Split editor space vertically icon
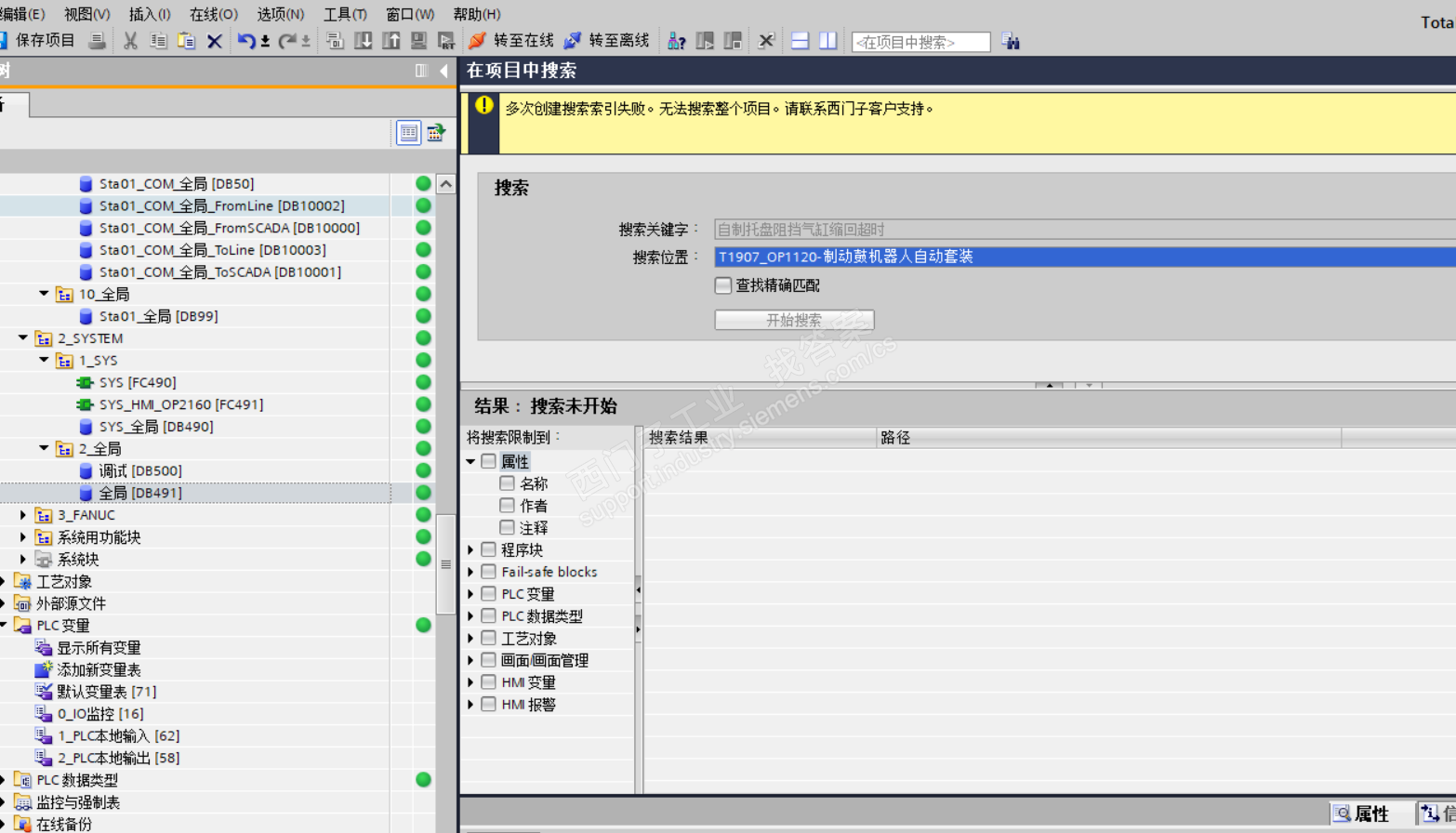The width and height of the screenshot is (1456, 833). 827,41
